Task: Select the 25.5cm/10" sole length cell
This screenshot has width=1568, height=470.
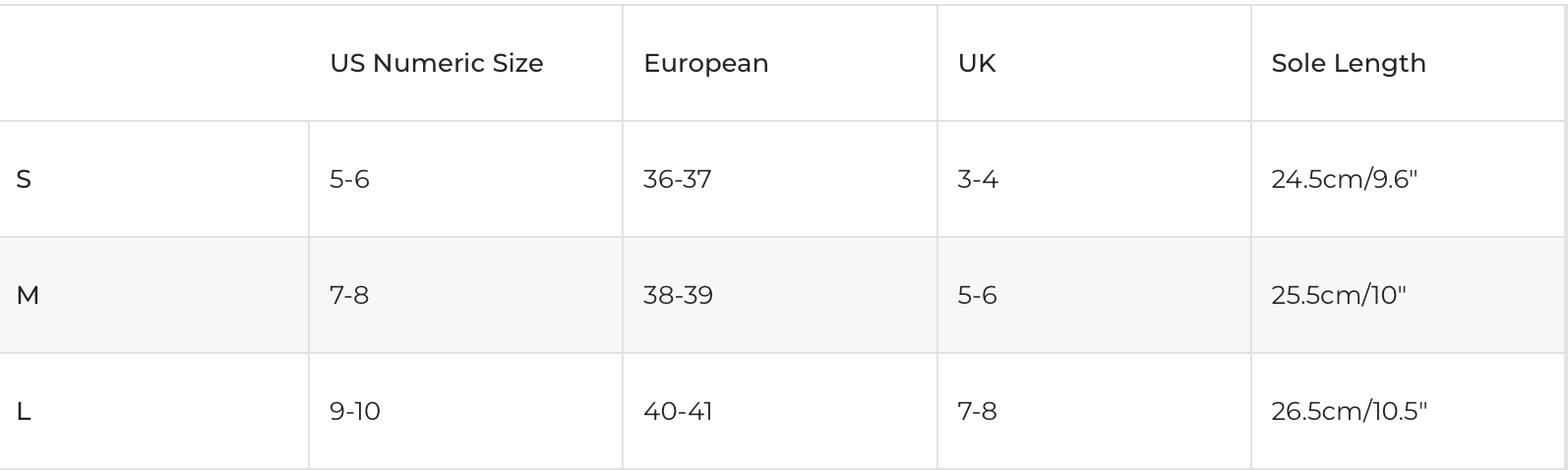Action: [x=1339, y=295]
